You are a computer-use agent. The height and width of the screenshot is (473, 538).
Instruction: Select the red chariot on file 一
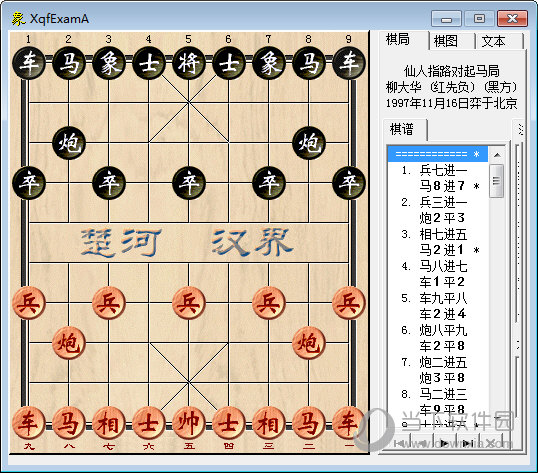point(349,423)
